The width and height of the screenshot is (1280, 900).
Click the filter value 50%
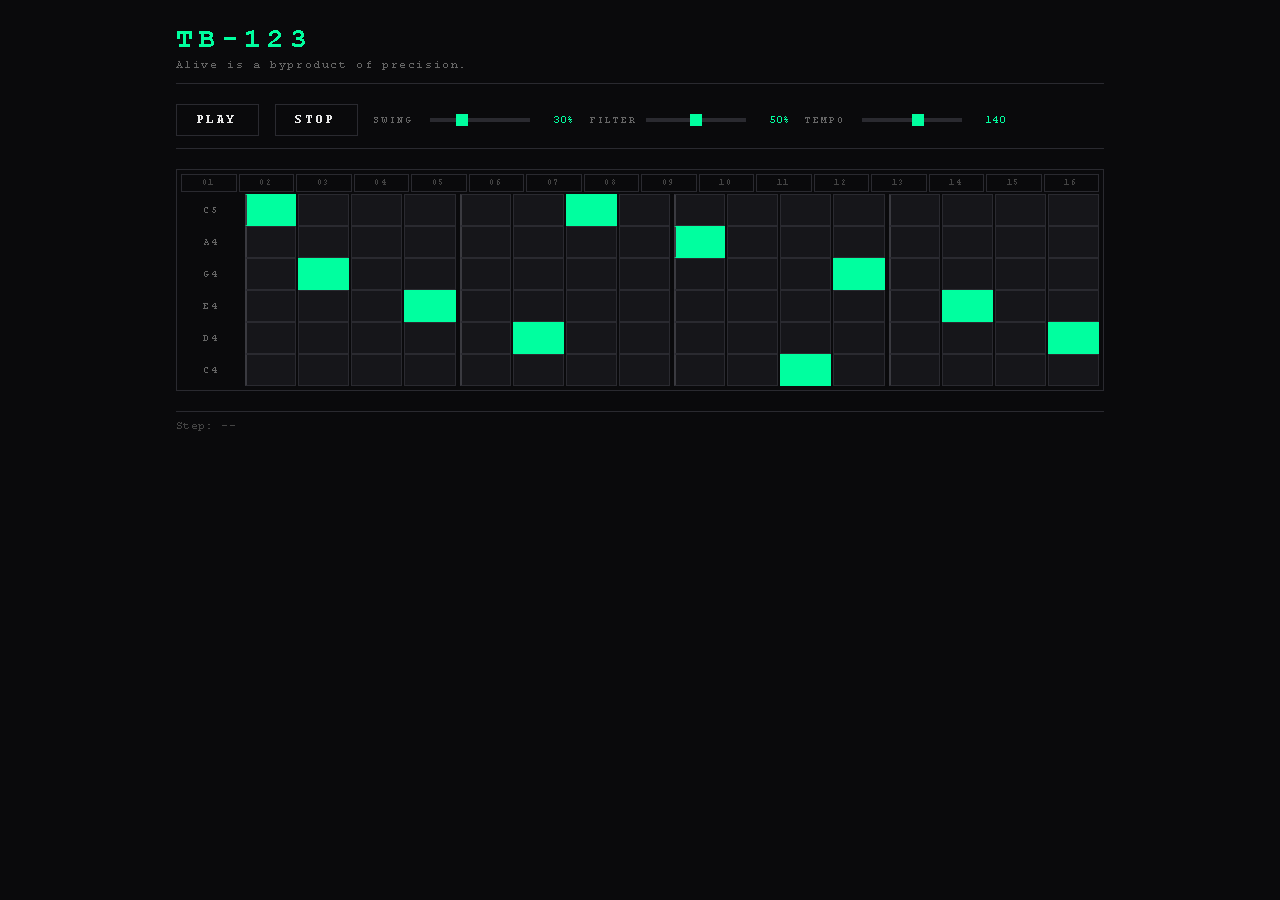(780, 120)
